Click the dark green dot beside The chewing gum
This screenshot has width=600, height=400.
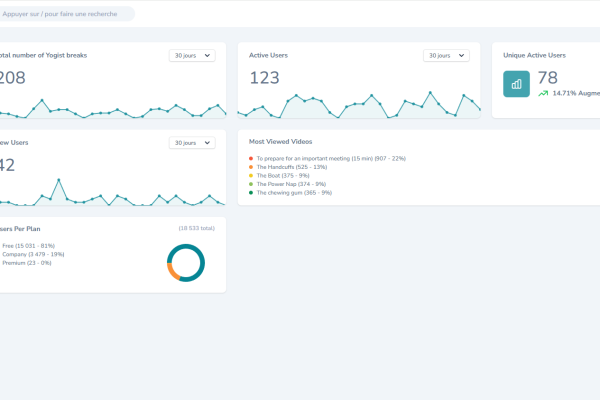[251, 193]
